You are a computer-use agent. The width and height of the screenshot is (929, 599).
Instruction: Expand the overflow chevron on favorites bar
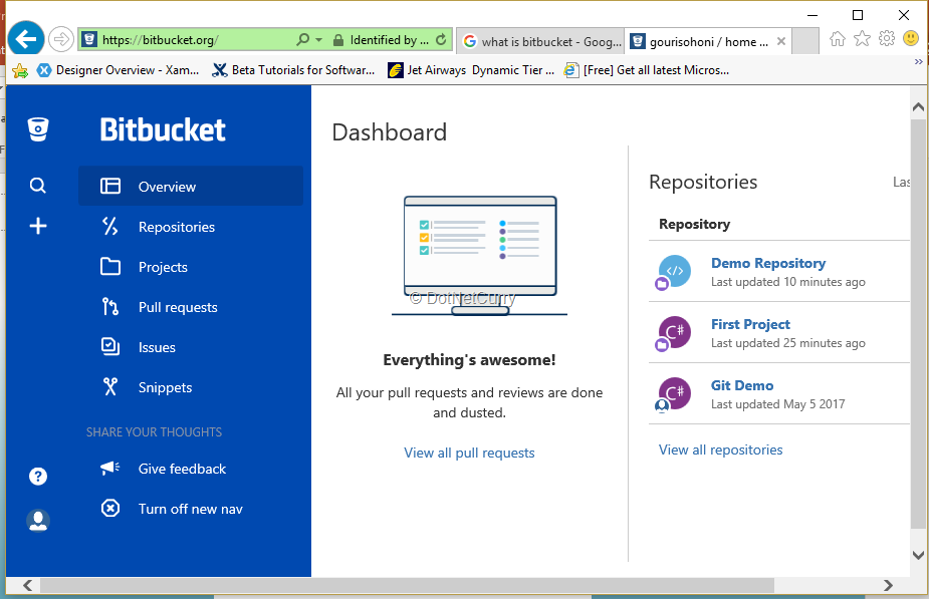click(x=917, y=61)
